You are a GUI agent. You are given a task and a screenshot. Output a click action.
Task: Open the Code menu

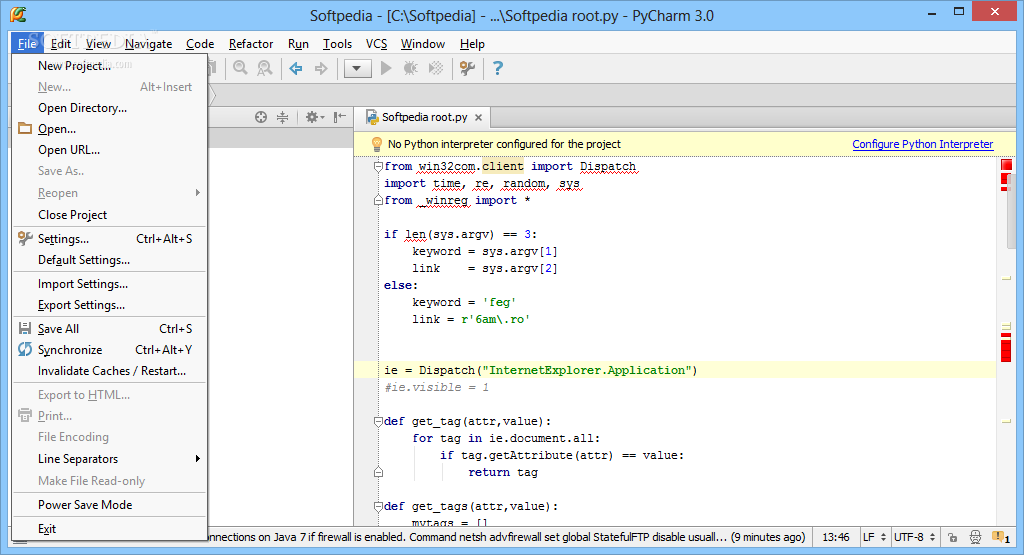click(x=200, y=44)
